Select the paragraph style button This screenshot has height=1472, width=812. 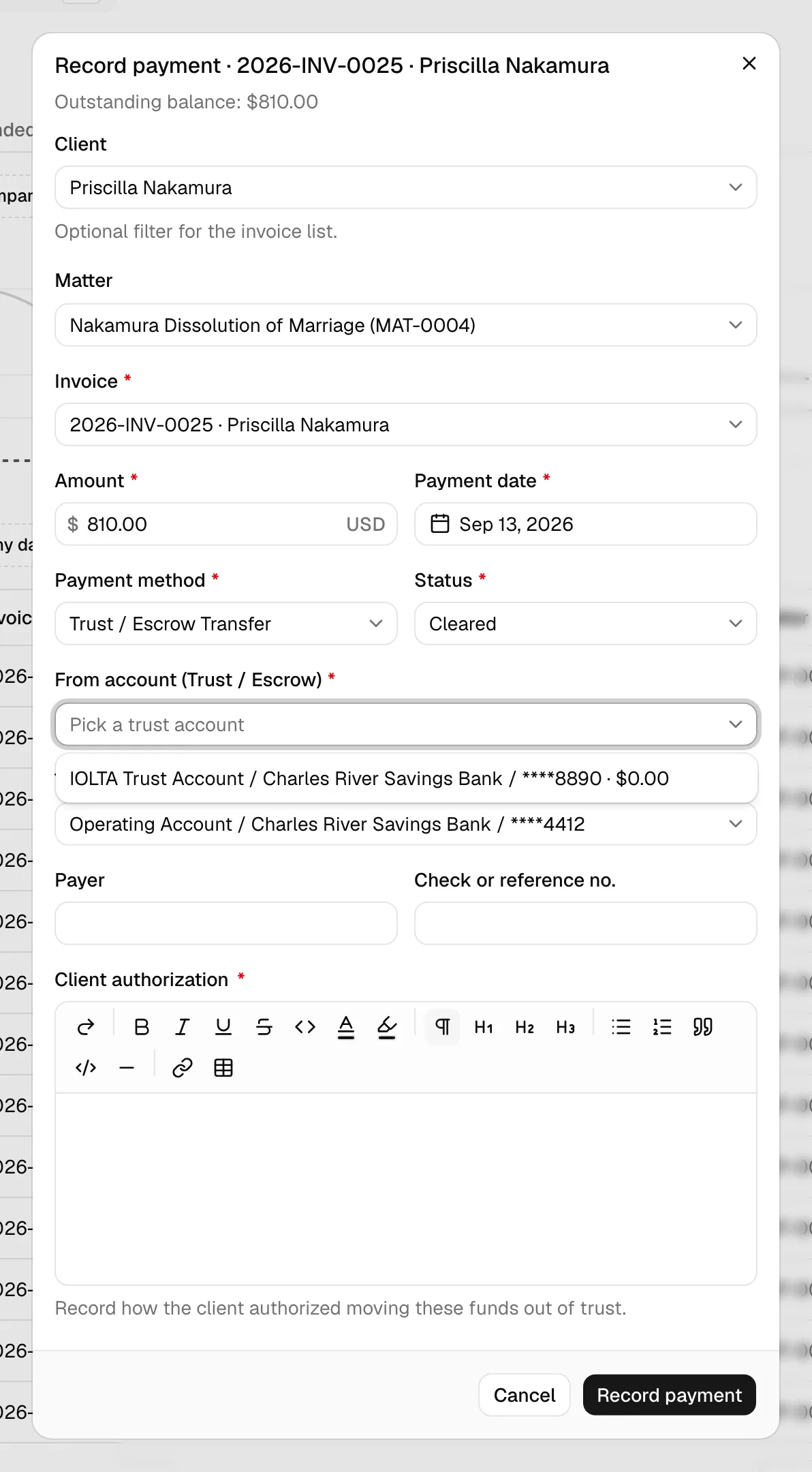pos(443,1027)
